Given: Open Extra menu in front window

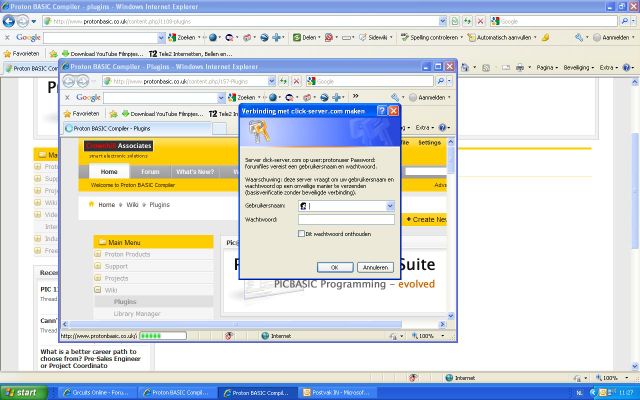Looking at the screenshot, I should [422, 128].
